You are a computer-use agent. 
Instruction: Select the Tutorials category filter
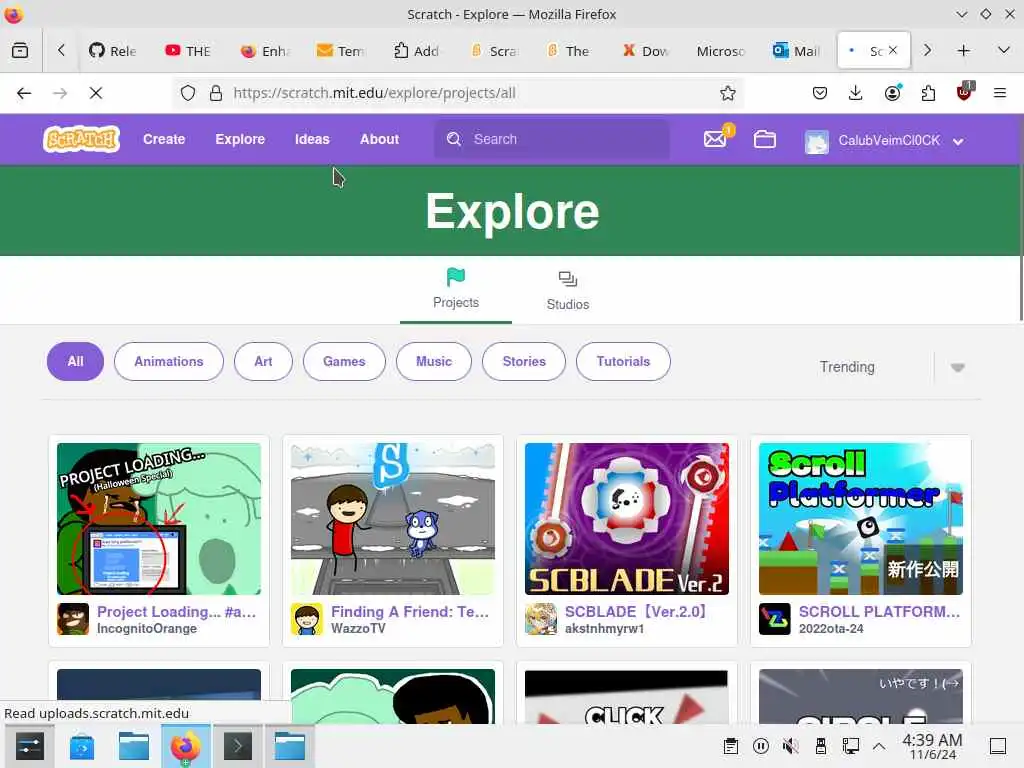(x=623, y=361)
